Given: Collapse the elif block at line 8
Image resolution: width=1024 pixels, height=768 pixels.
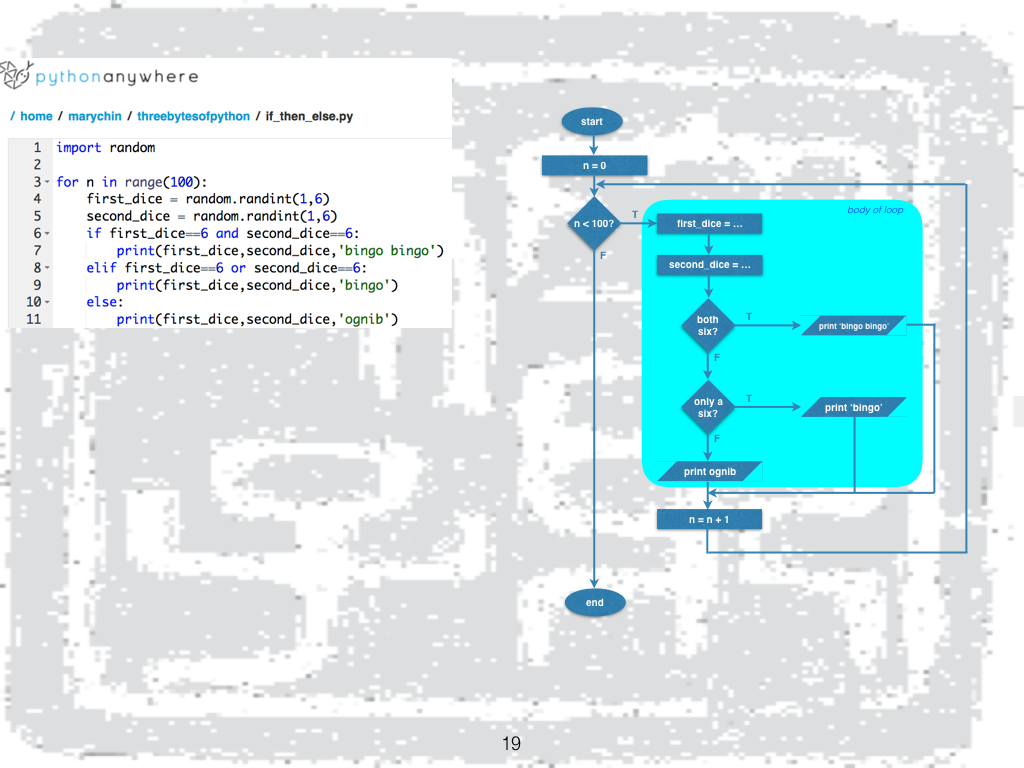Looking at the screenshot, I should coord(47,268).
